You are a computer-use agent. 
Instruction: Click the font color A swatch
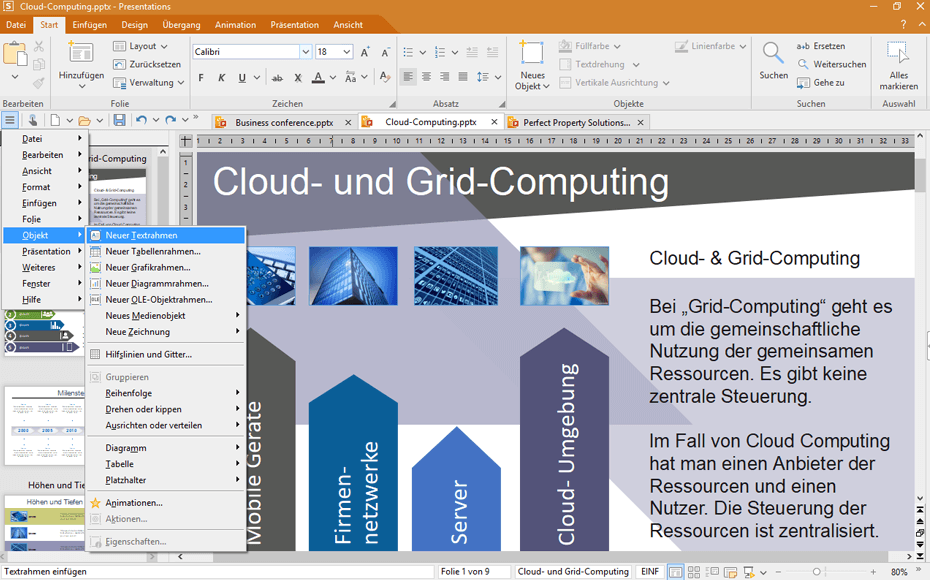coord(319,78)
